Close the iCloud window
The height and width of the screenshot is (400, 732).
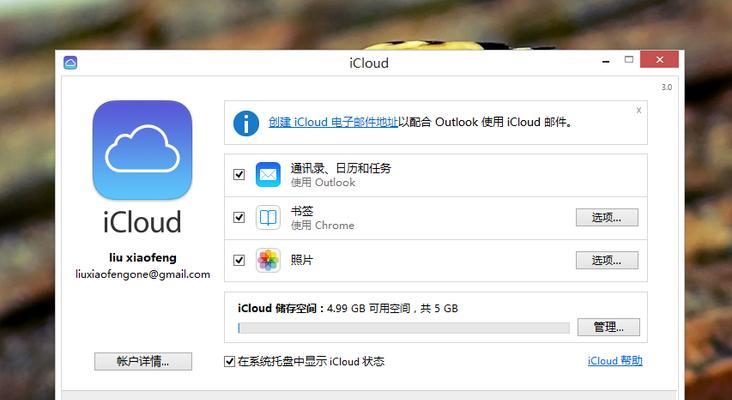pos(659,60)
